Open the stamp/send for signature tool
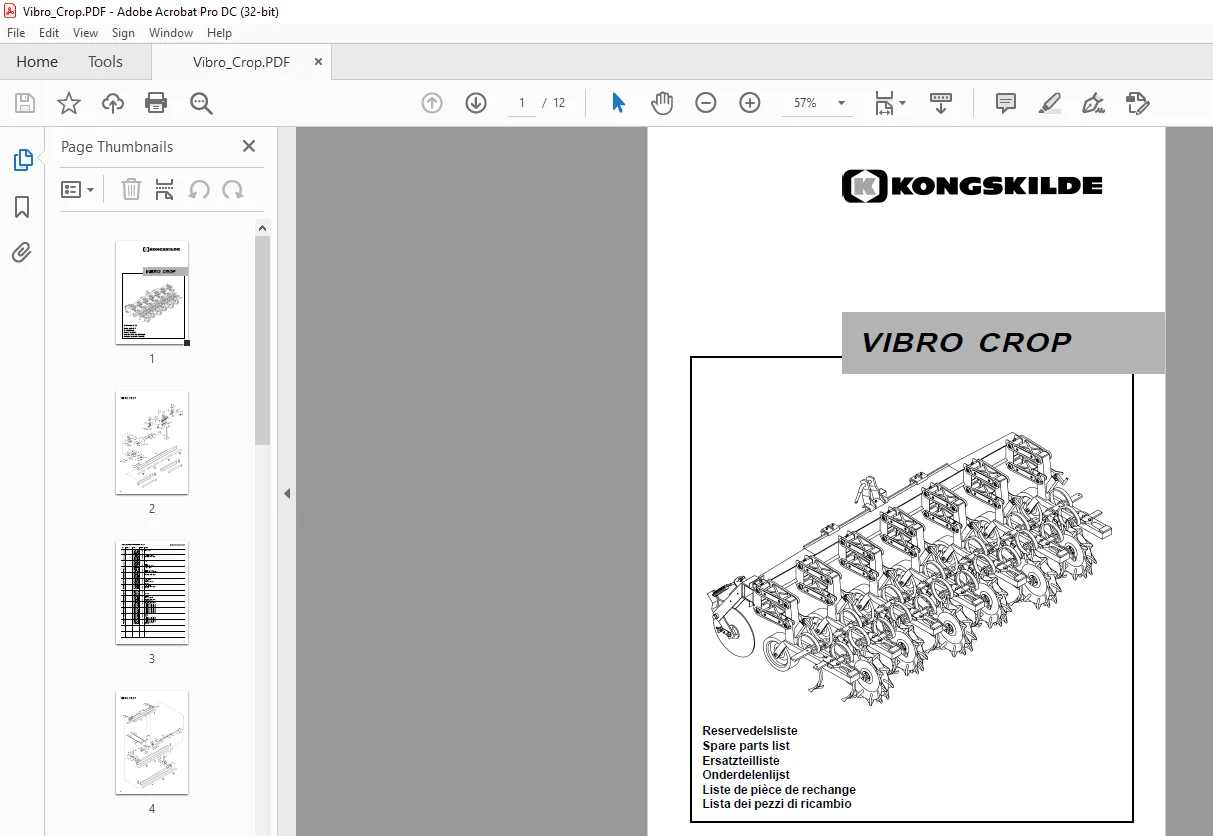The width and height of the screenshot is (1213, 836). pyautogui.click(x=1138, y=103)
